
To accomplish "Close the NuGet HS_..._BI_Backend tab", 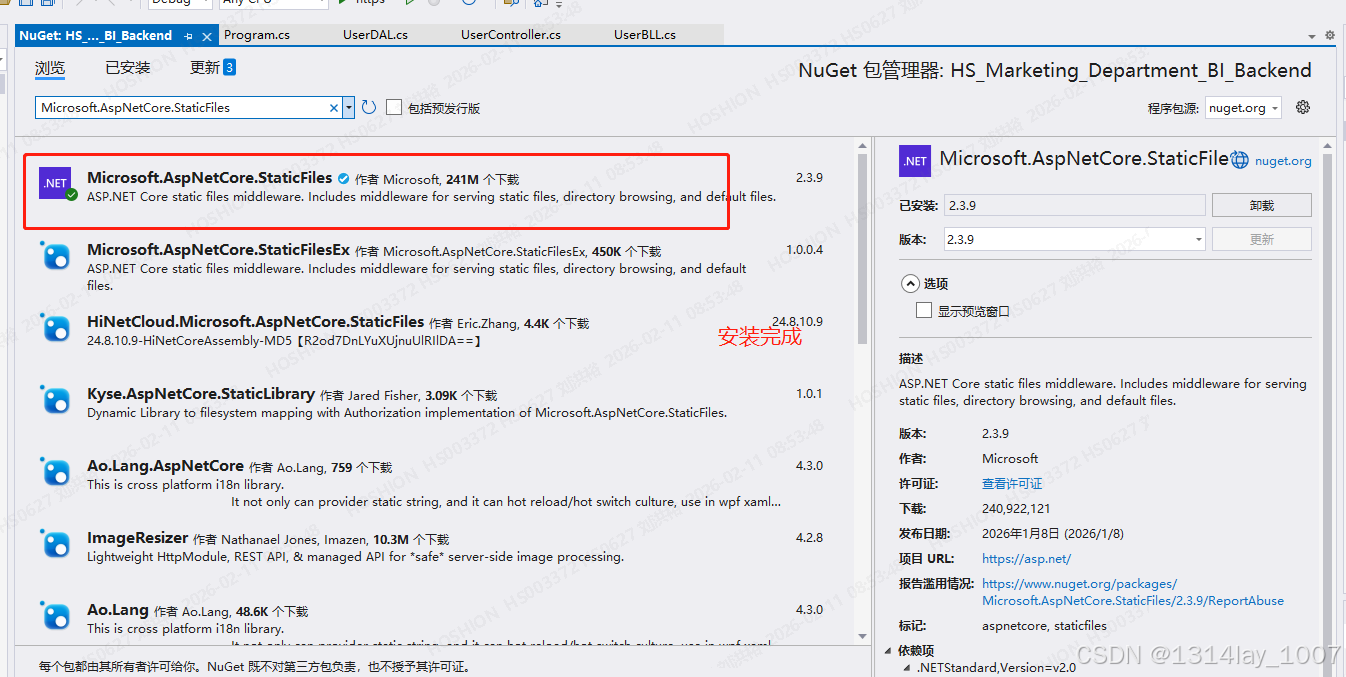I will 208,35.
